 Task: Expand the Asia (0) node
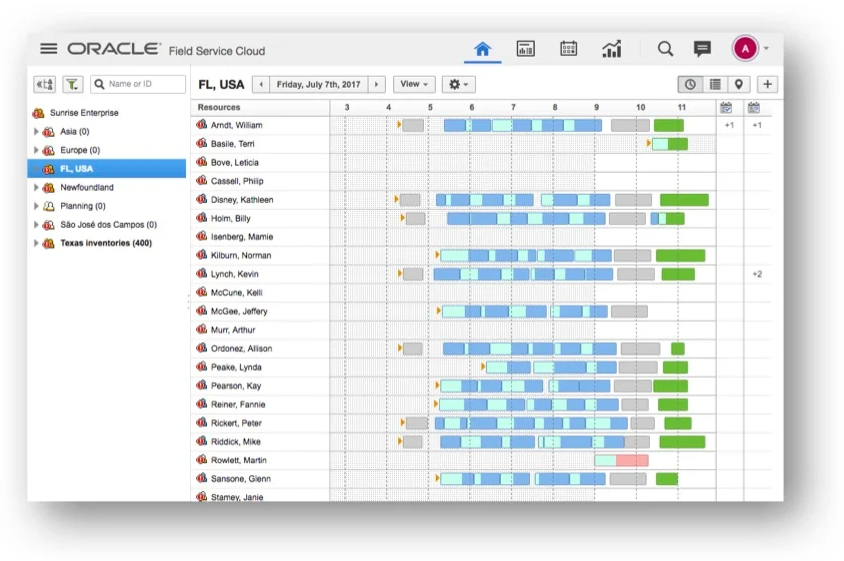click(x=36, y=131)
